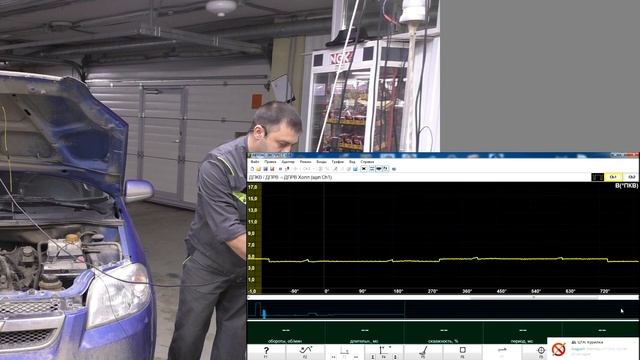Viewport: 640px width, 360px height.
Task: Open the Режим menu
Action: [x=305, y=162]
